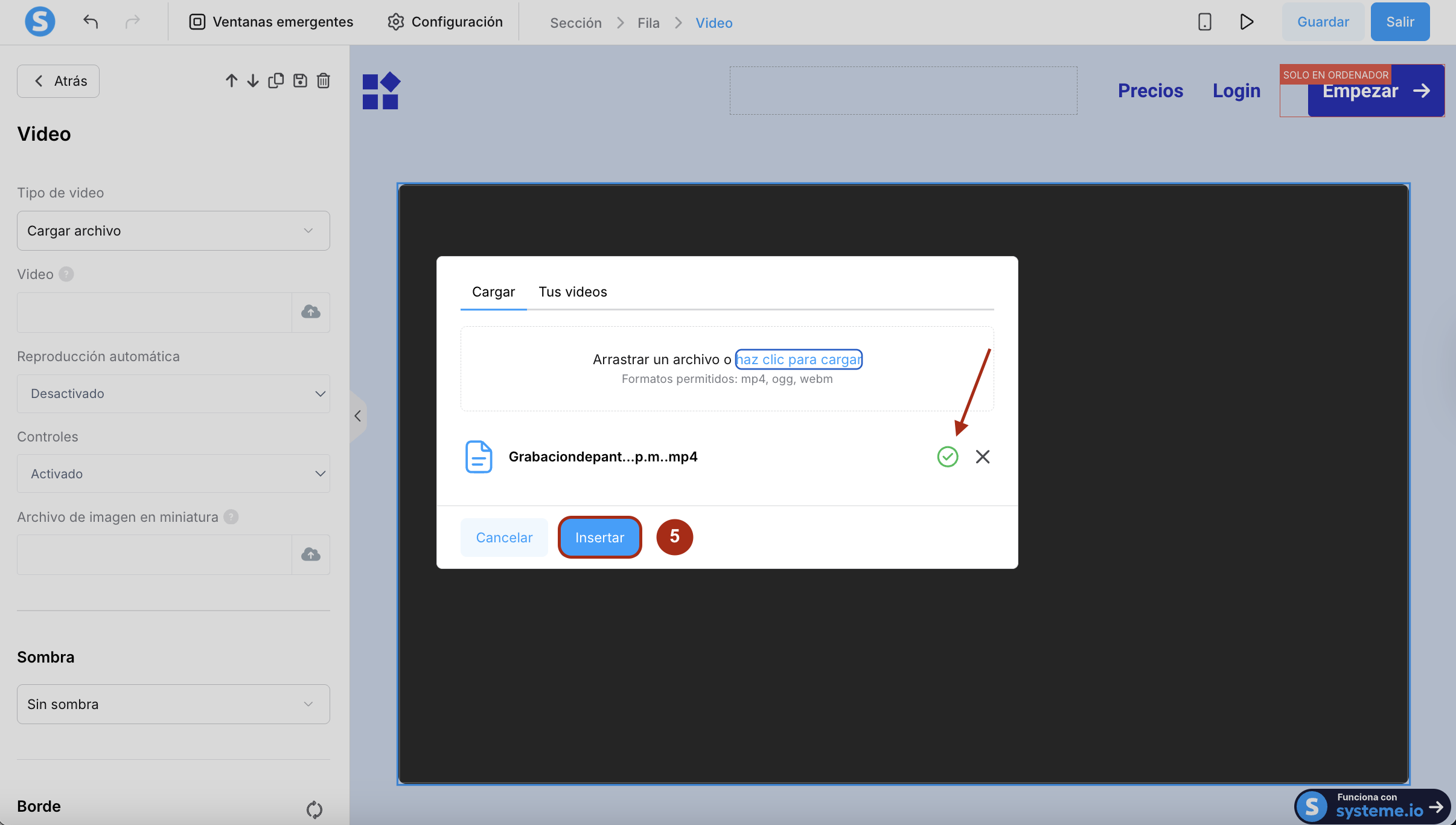Click the preview play icon
Viewport: 1456px width, 825px height.
point(1247,22)
